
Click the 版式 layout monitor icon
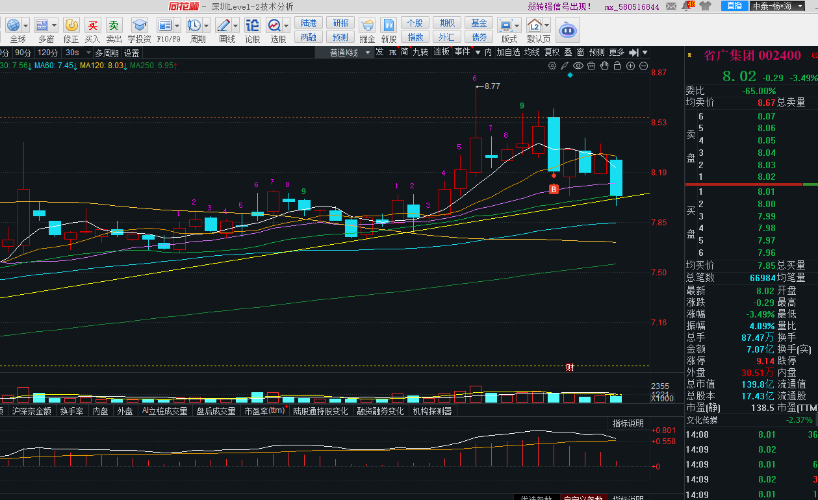click(506, 25)
